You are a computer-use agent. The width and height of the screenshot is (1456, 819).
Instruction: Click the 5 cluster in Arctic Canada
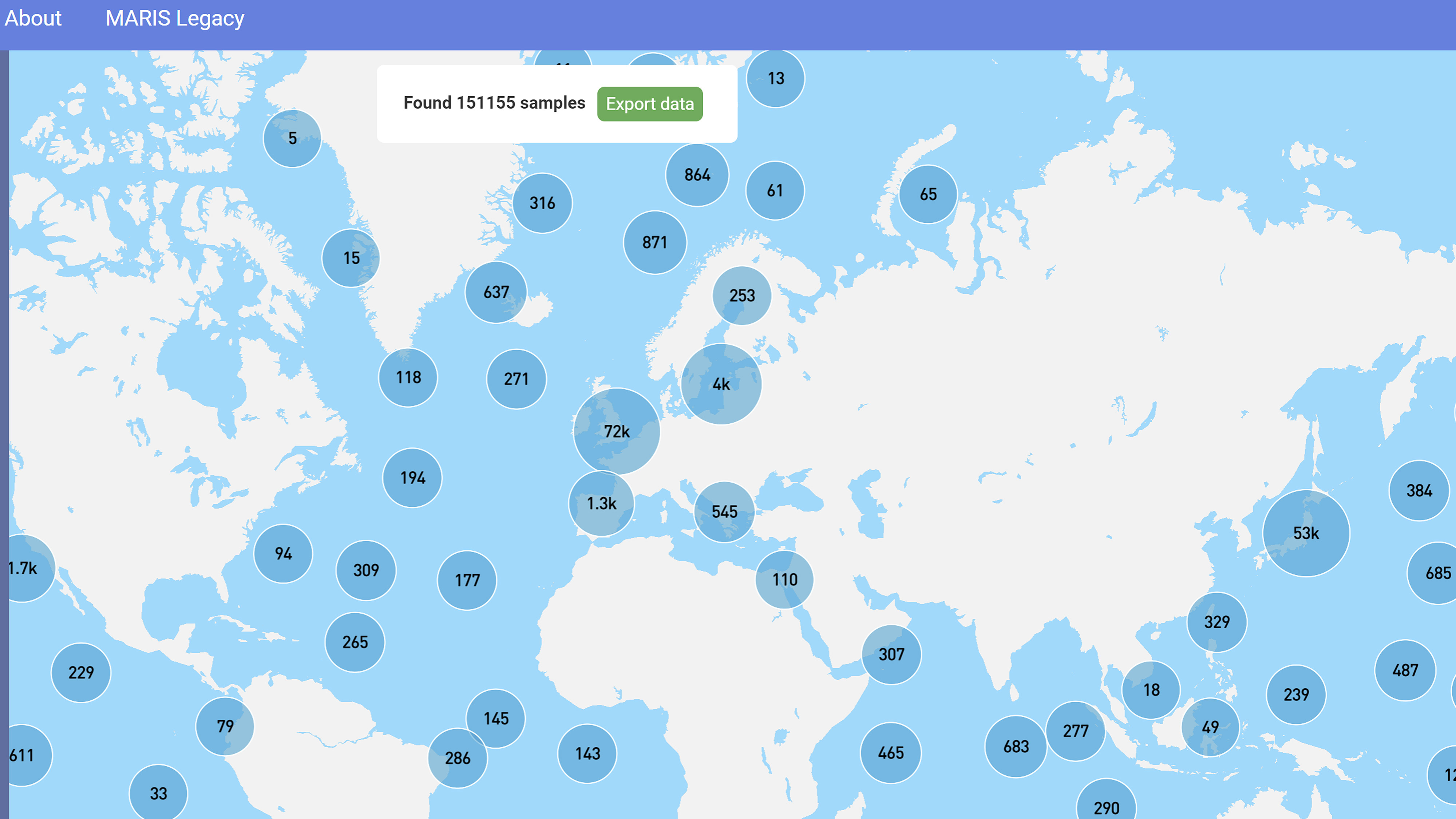point(292,138)
